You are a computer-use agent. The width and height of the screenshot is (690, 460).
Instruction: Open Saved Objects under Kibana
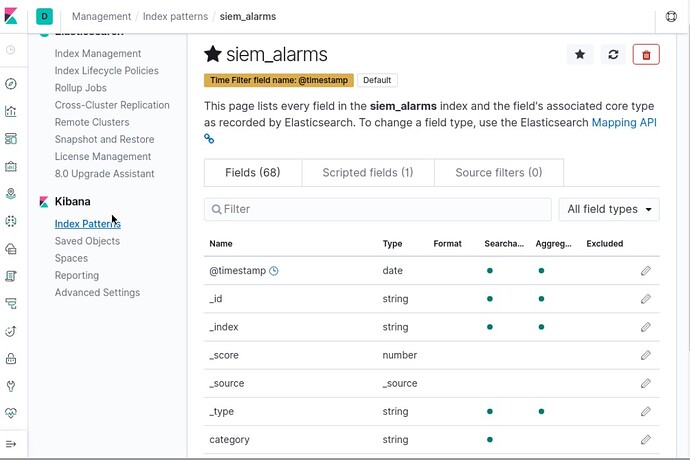pos(87,241)
